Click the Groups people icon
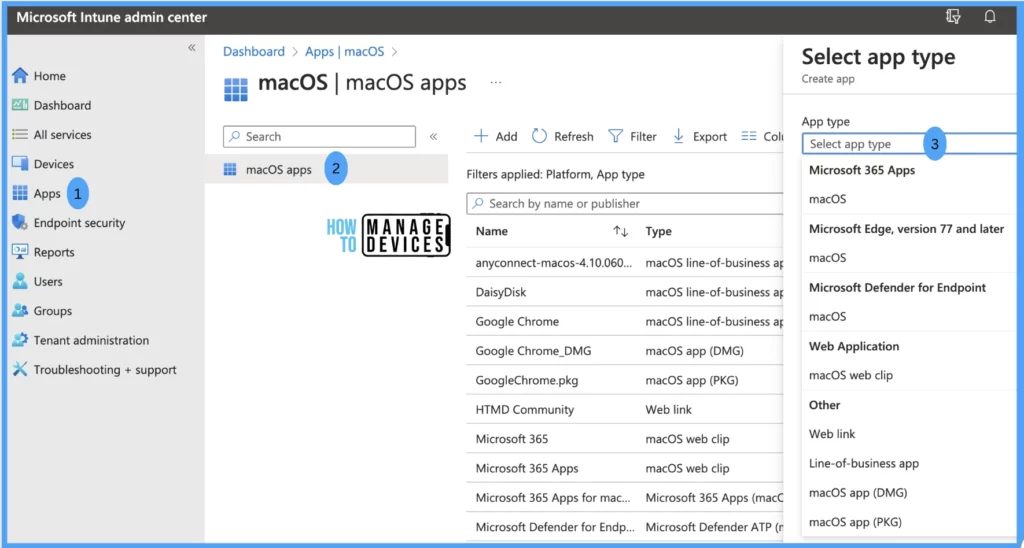This screenshot has width=1024, height=548. pyautogui.click(x=20, y=311)
